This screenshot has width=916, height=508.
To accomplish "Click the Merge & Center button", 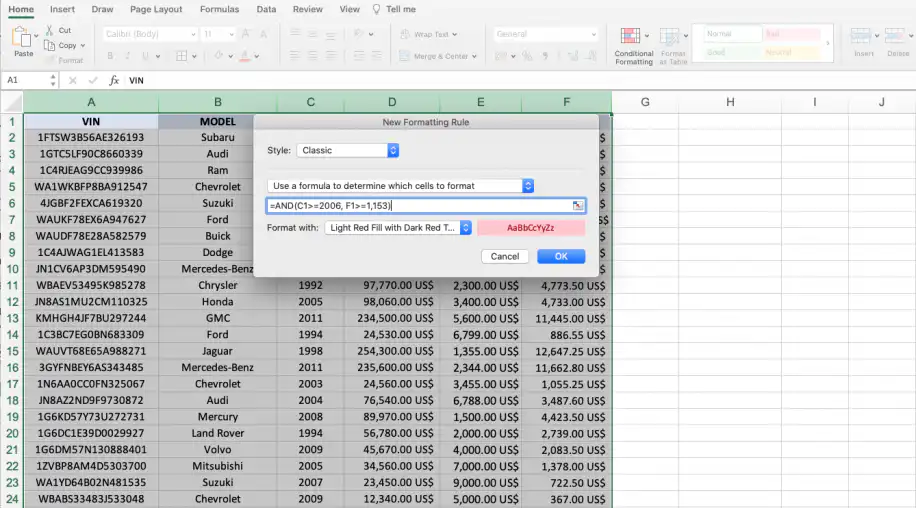I will (x=438, y=56).
